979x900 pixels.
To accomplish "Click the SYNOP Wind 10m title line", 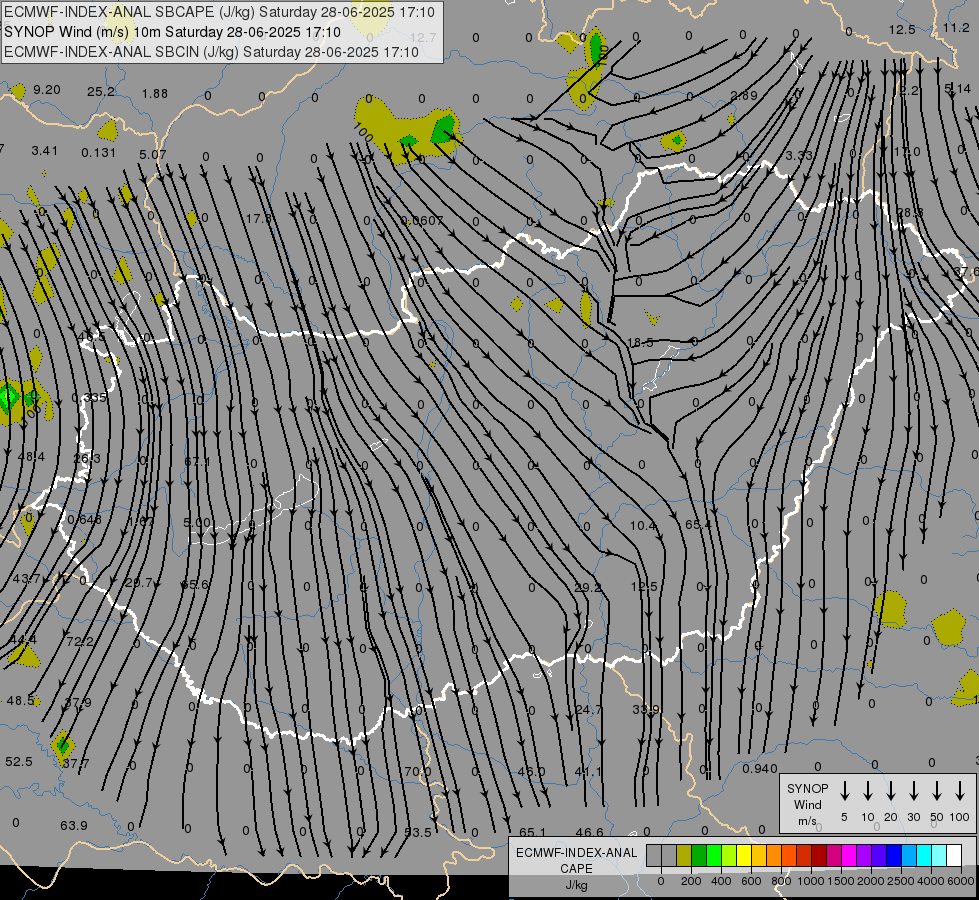I will pos(172,32).
